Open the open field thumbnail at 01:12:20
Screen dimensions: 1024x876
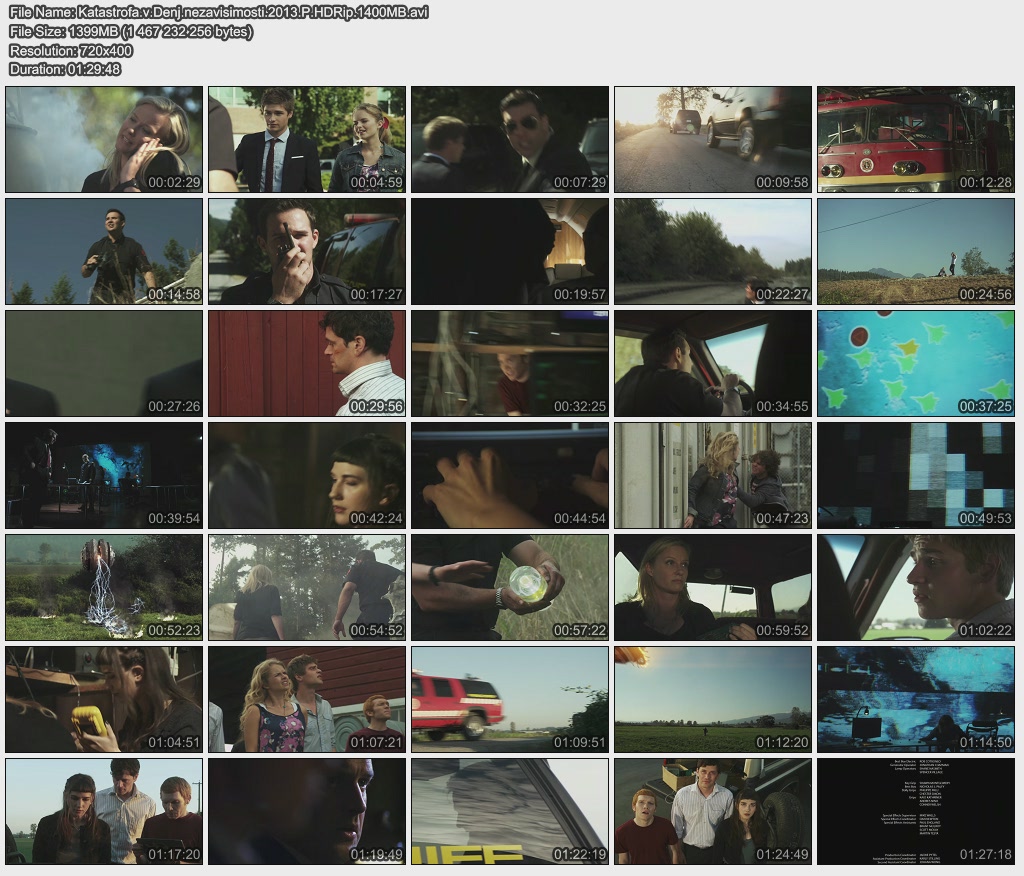tap(713, 699)
